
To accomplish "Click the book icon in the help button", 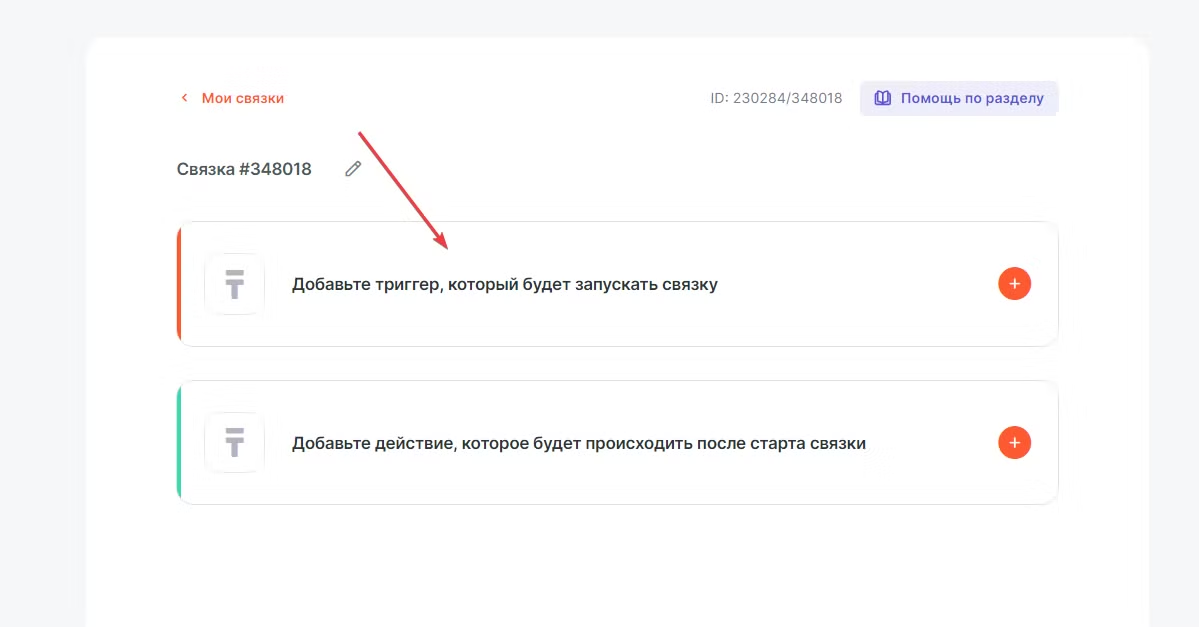I will [882, 98].
